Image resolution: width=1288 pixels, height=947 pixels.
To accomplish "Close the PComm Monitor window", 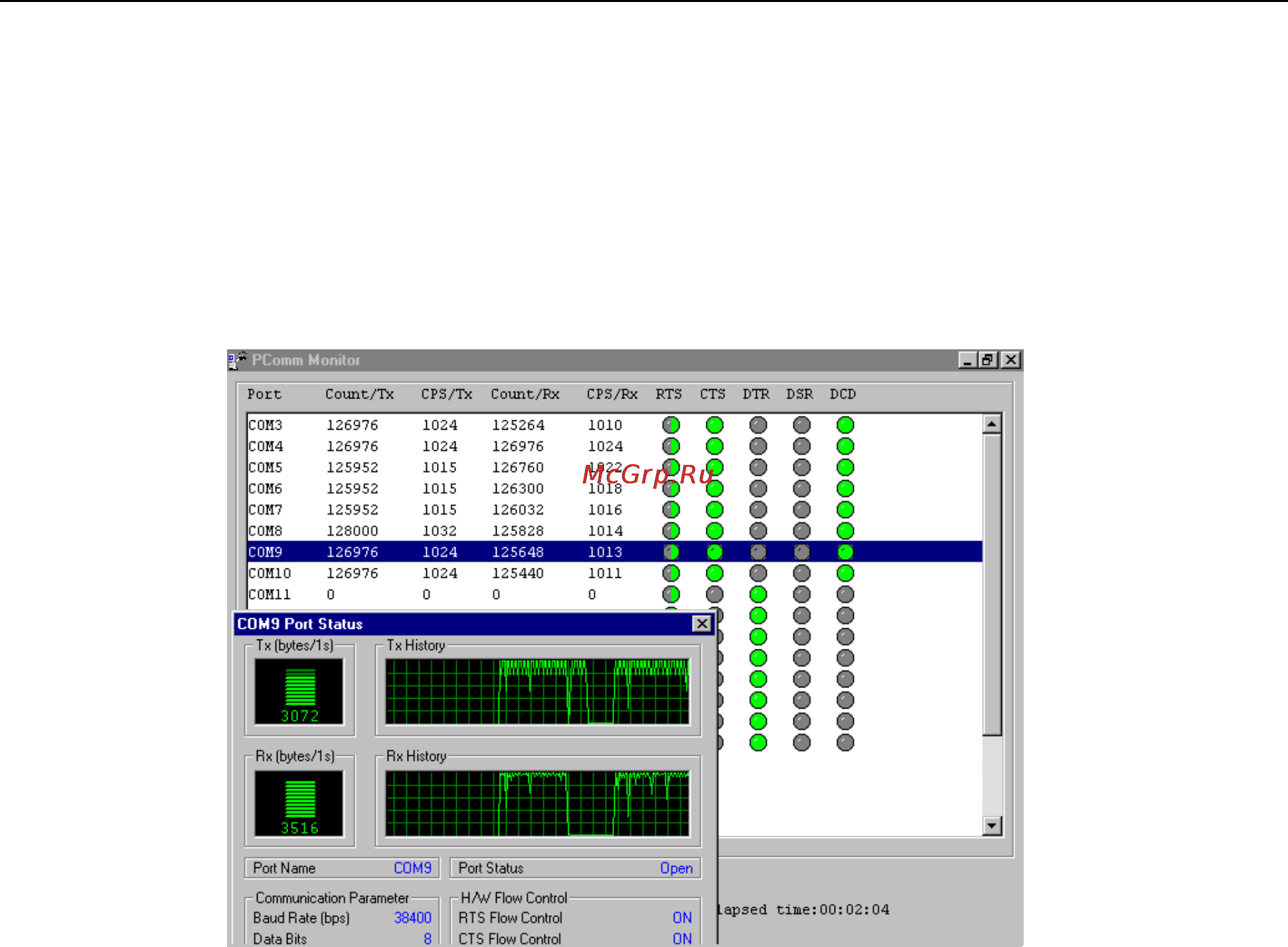I will pos(1010,360).
